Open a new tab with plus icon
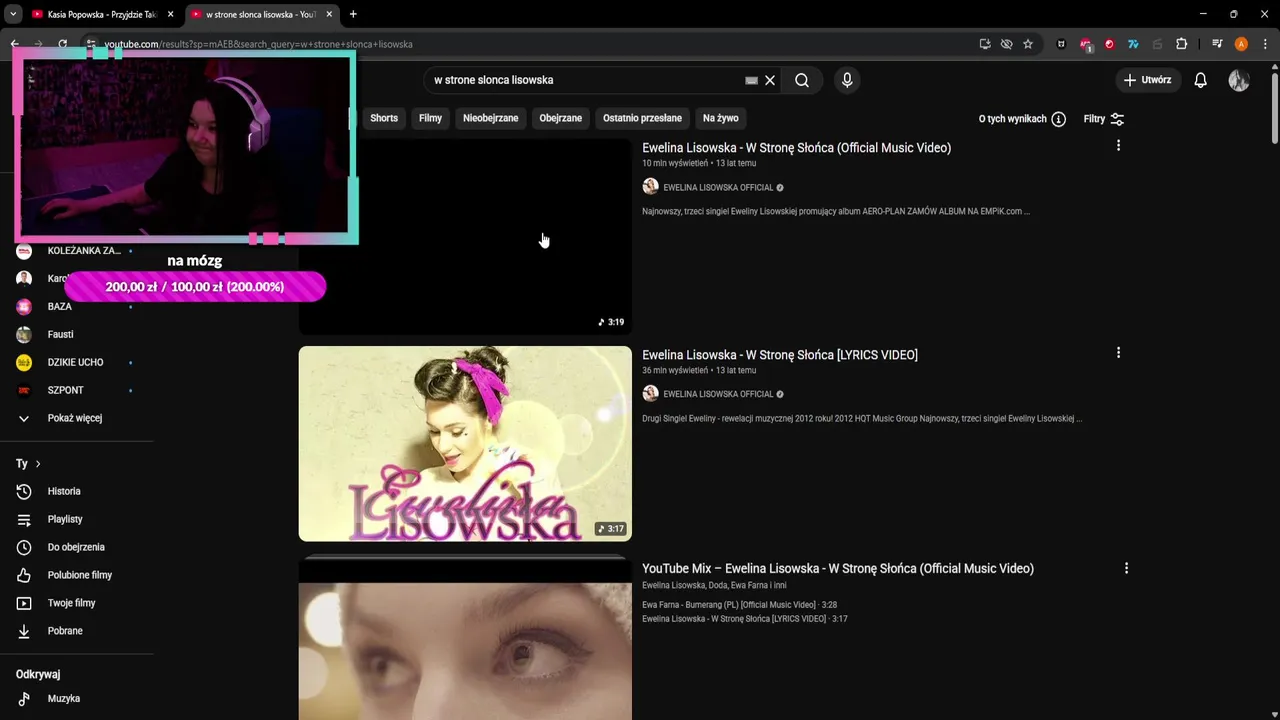 pyautogui.click(x=353, y=14)
